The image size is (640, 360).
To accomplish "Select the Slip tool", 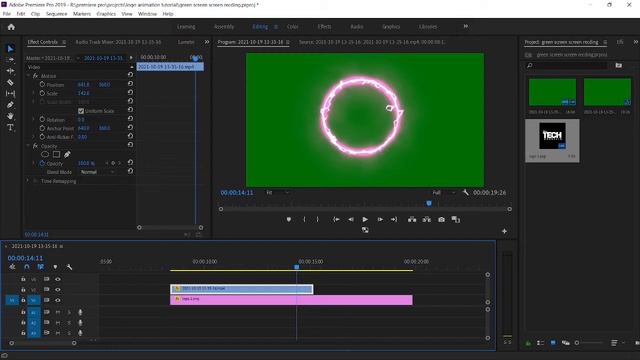I will pyautogui.click(x=10, y=93).
